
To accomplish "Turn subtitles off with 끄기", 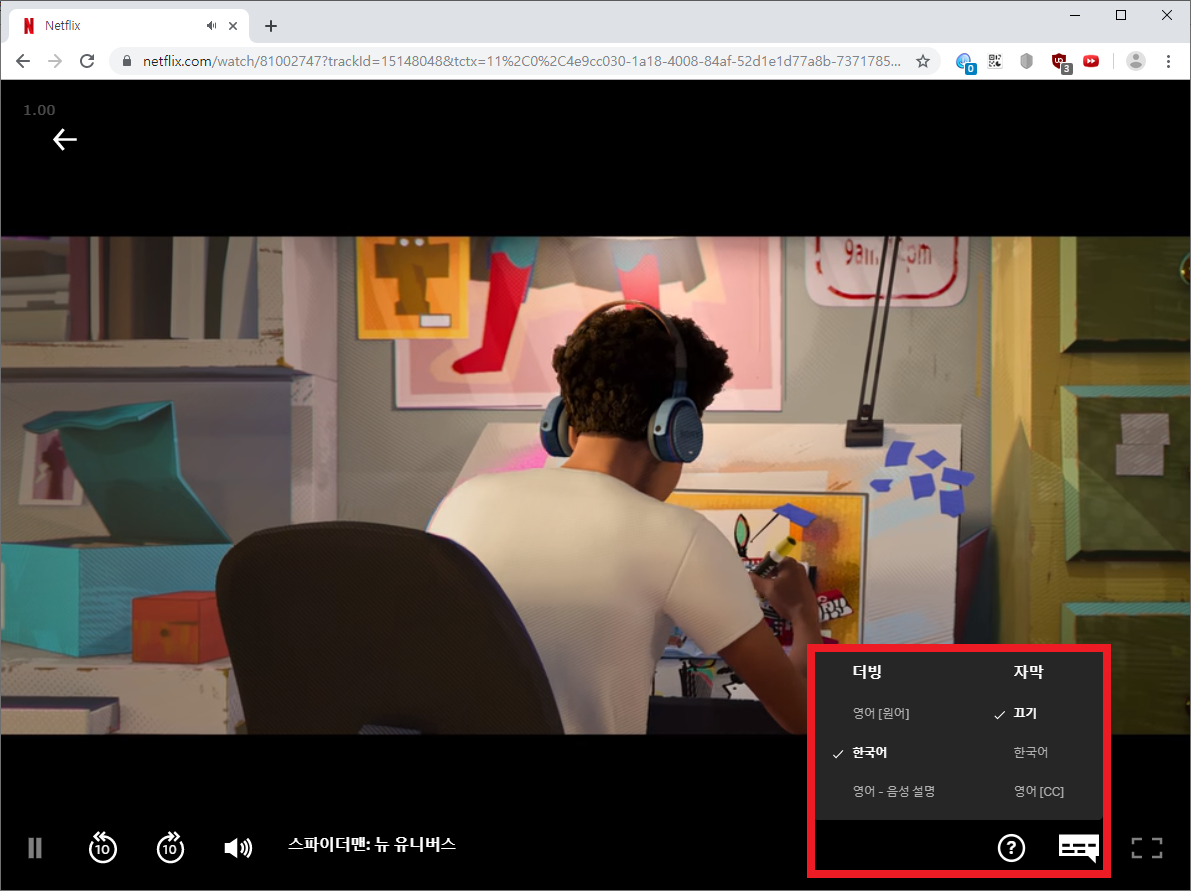I will pyautogui.click(x=1025, y=713).
